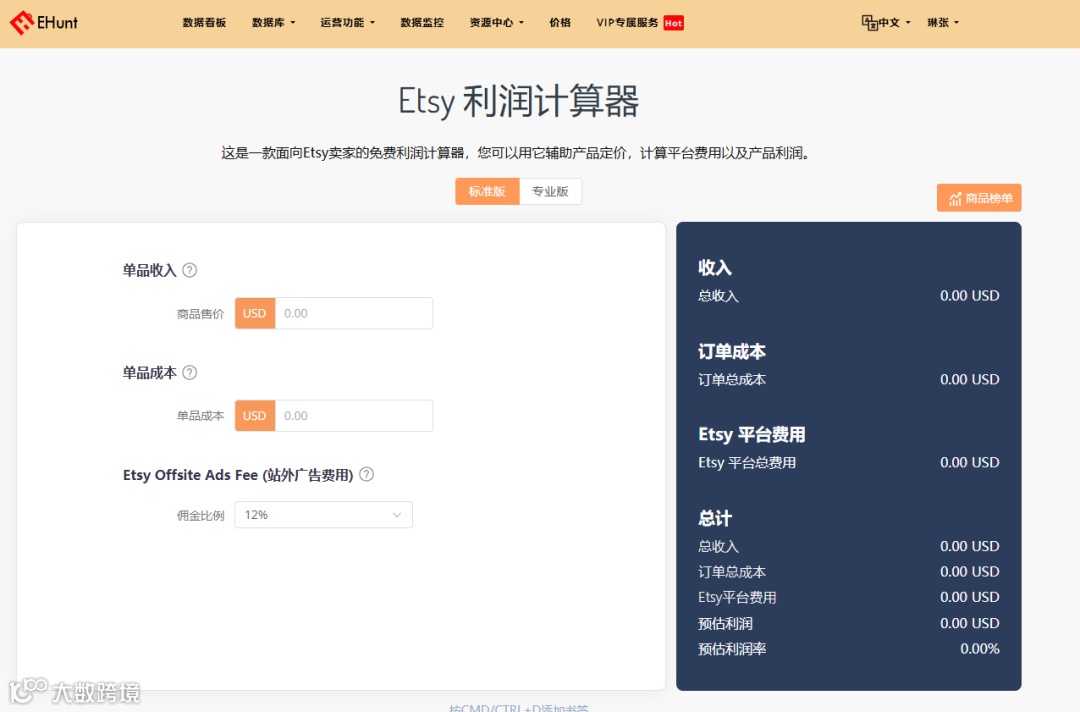Click the Etsy 平台费用 section heading

pos(751,434)
